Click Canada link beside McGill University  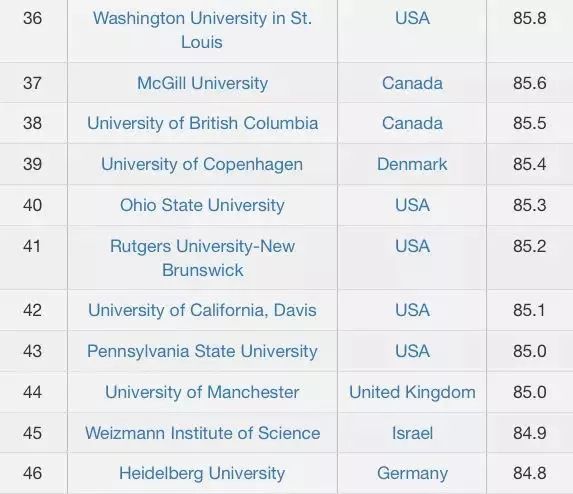tap(412, 83)
